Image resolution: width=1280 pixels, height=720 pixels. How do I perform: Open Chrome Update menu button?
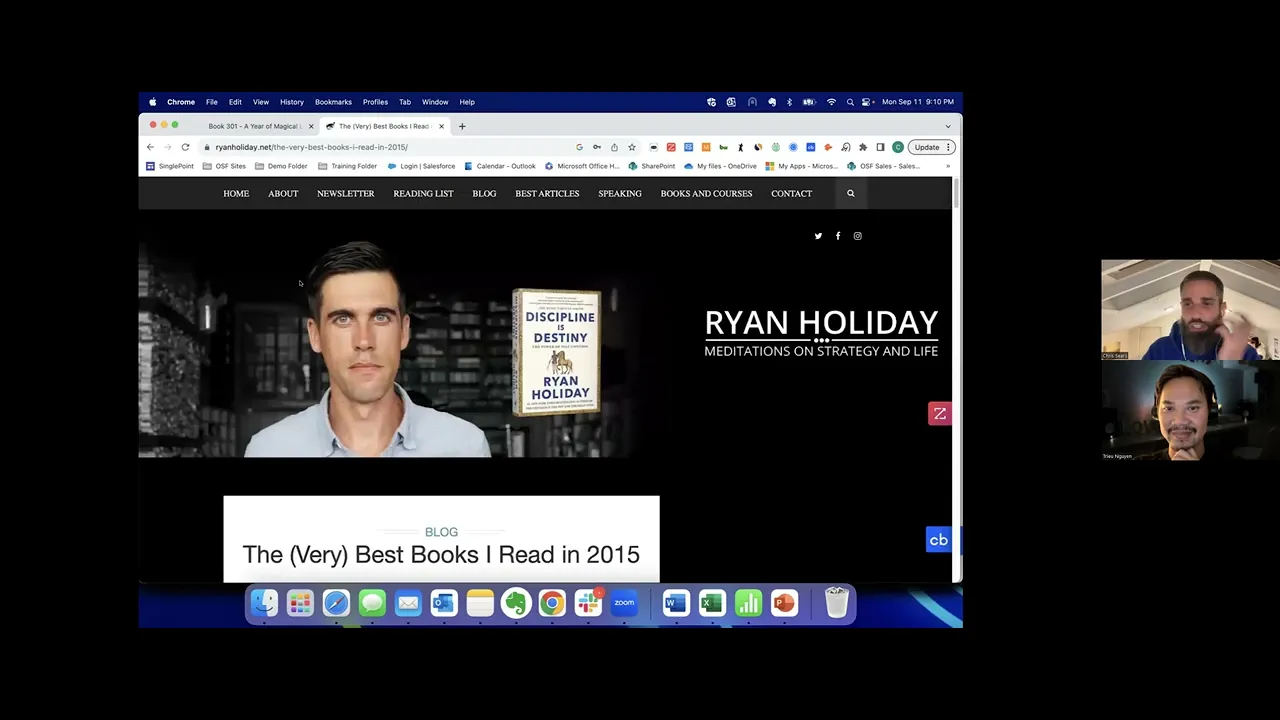coord(931,147)
